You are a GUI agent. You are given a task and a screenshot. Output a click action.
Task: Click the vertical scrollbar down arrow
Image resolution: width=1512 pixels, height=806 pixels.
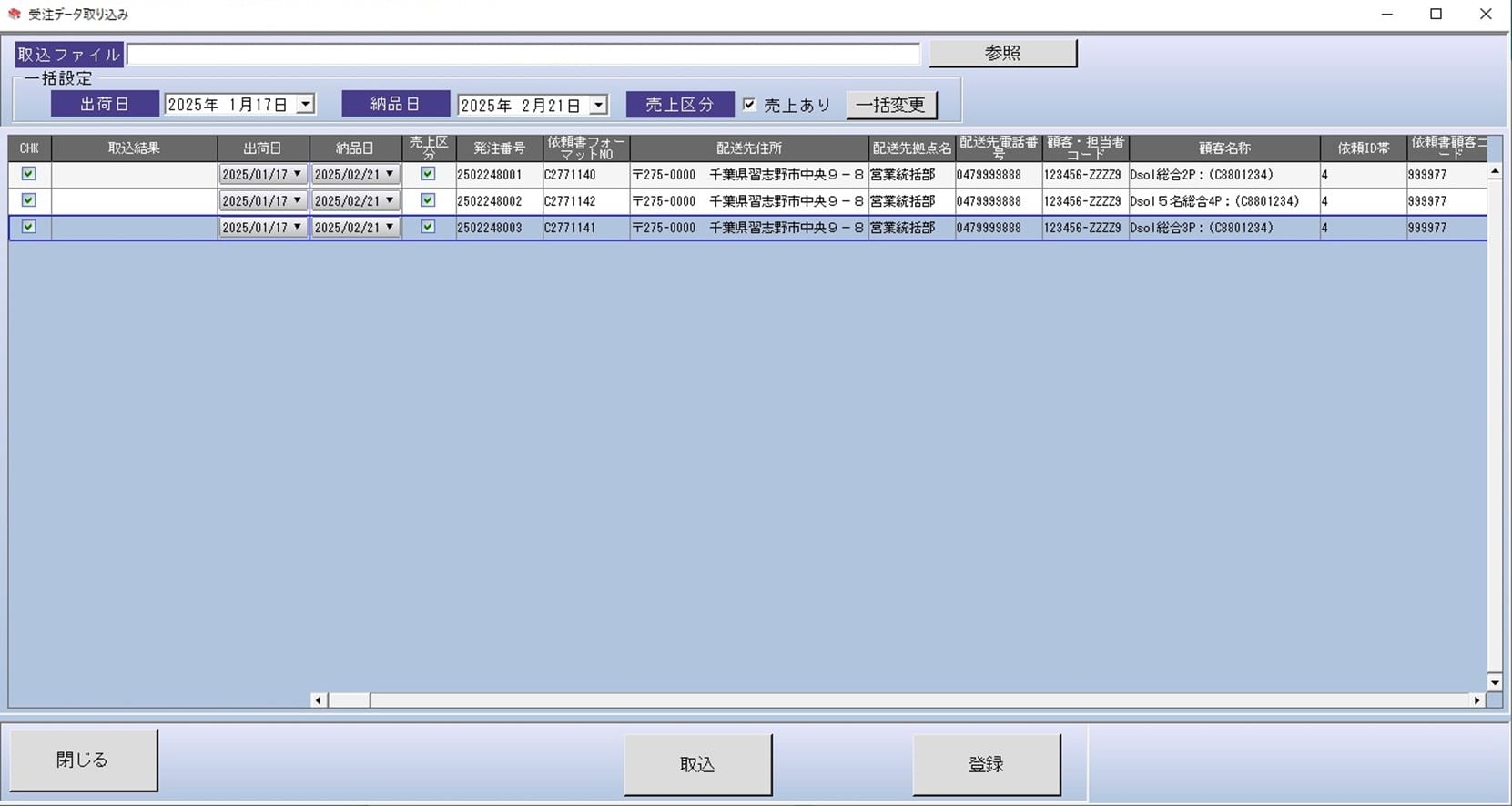click(1494, 681)
